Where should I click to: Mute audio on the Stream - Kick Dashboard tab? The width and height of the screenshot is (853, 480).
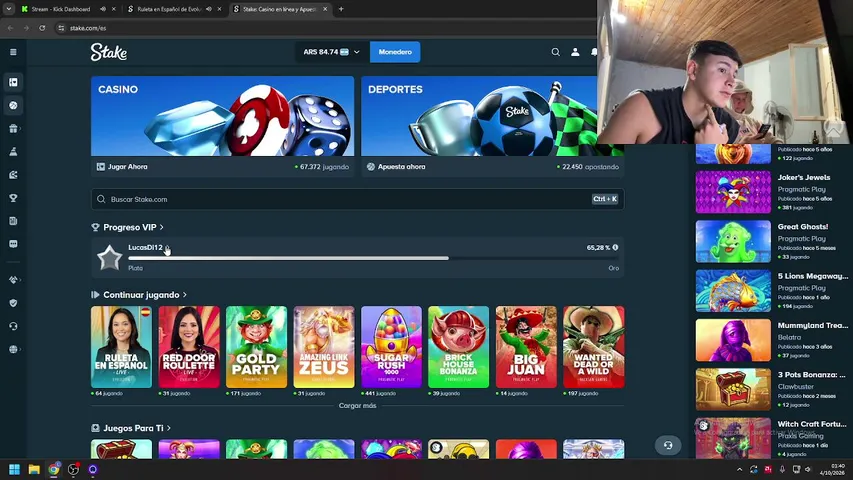coord(103,9)
